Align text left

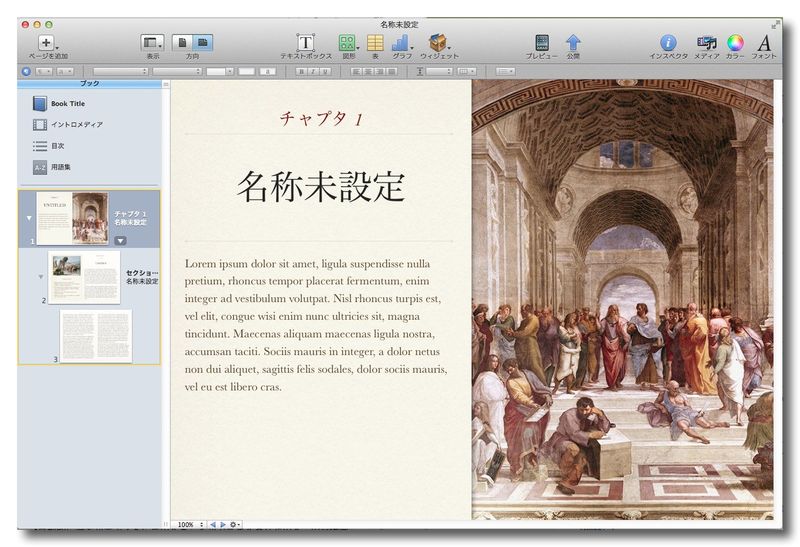coord(356,71)
